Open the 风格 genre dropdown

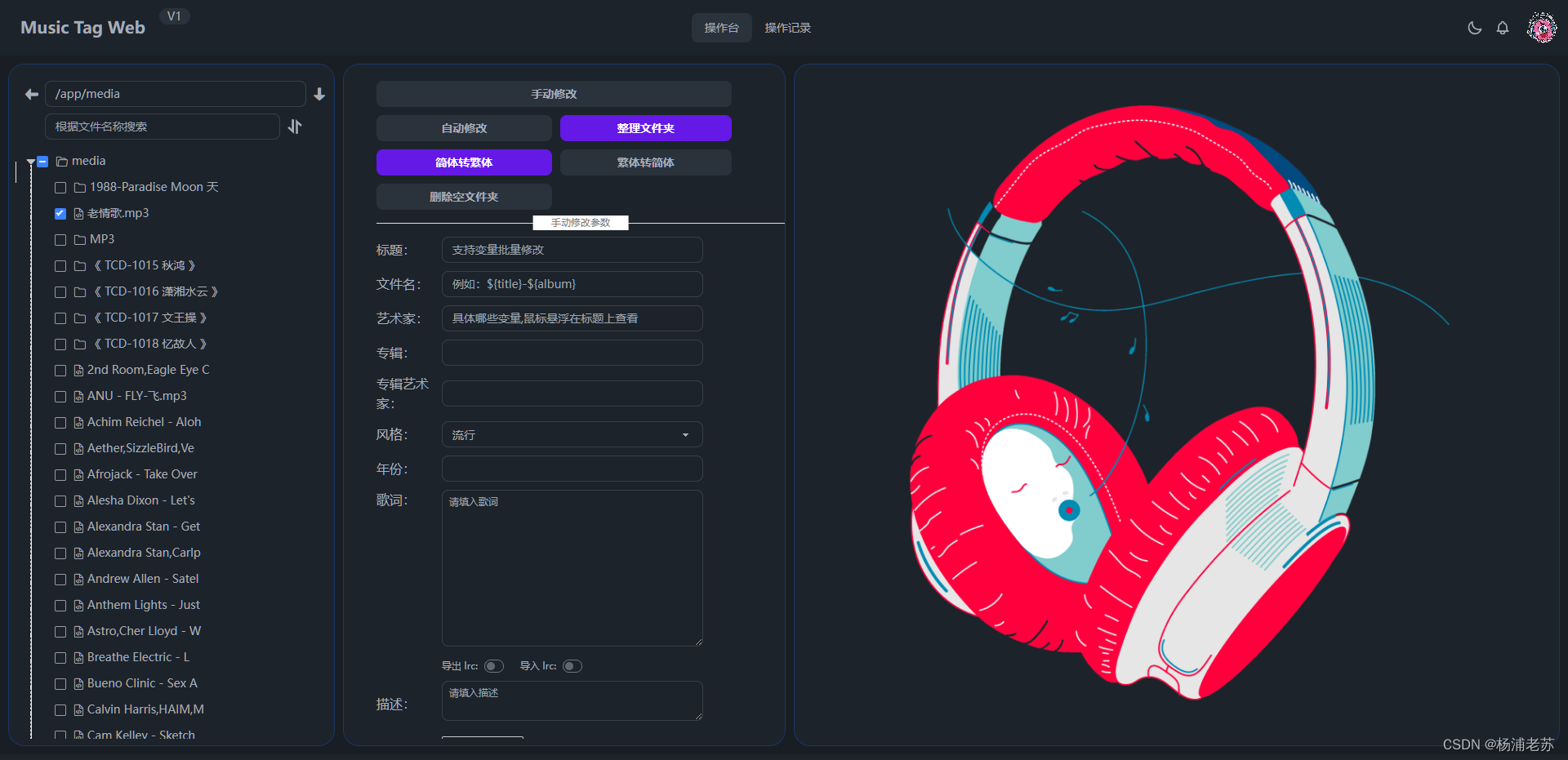[572, 435]
